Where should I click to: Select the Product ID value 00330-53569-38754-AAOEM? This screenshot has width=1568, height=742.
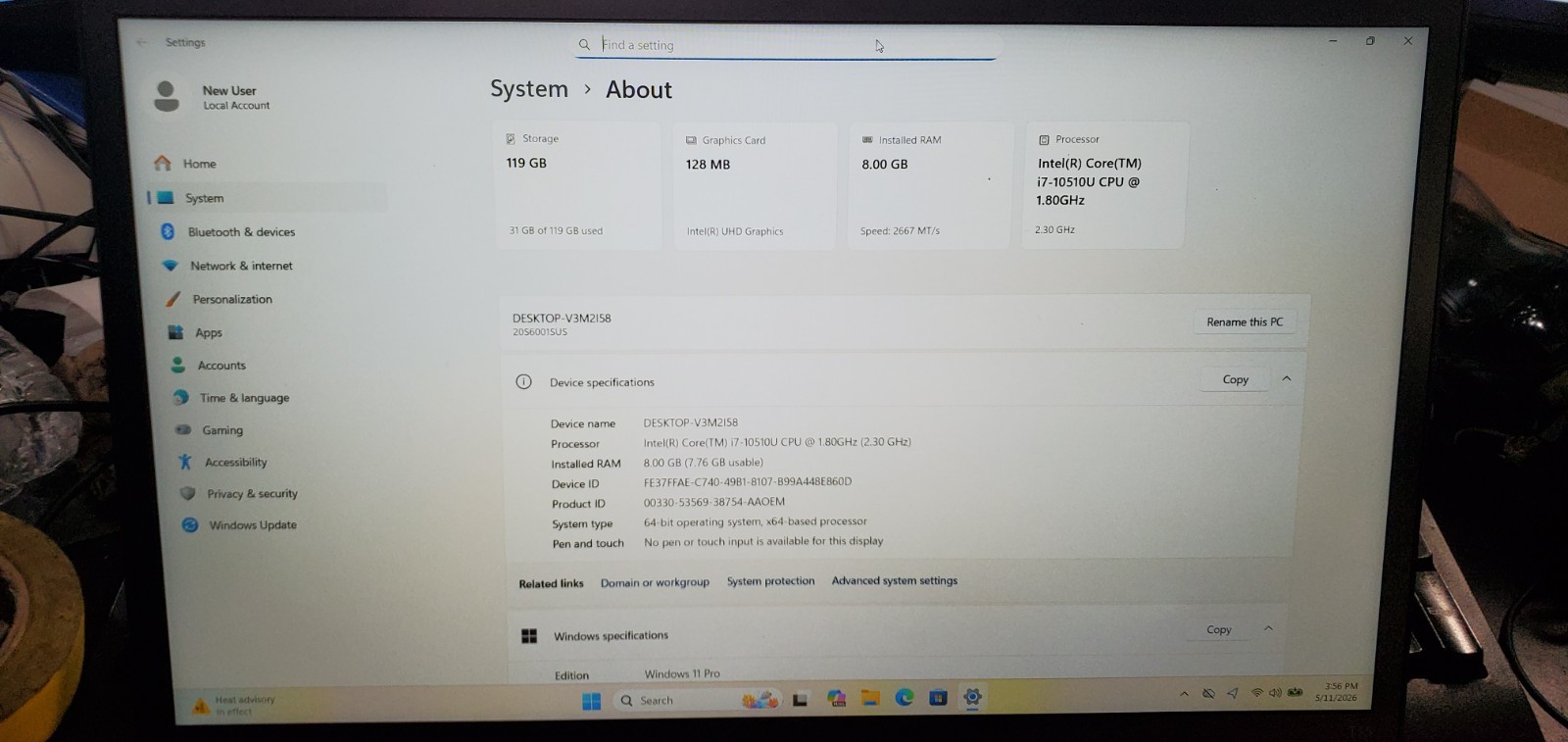click(714, 502)
